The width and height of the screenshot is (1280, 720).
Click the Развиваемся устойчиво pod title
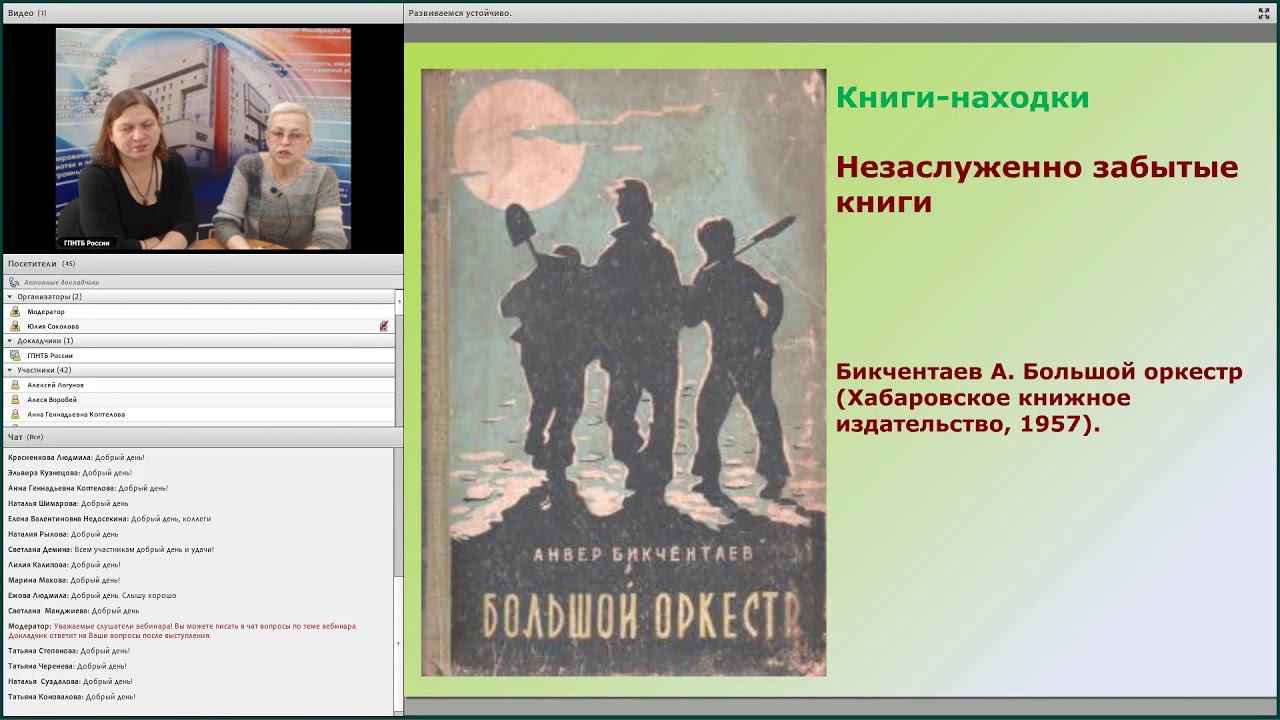(x=460, y=13)
